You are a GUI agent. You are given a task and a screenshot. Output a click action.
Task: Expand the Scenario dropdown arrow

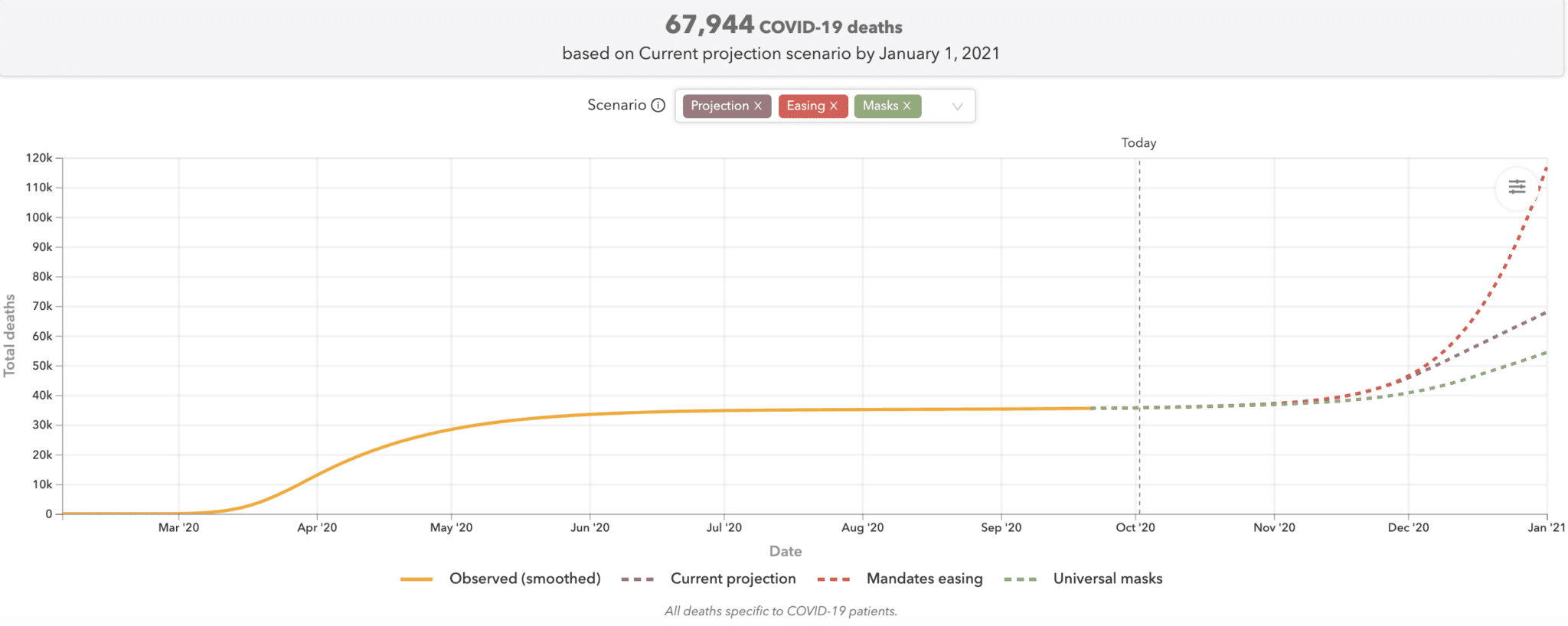tap(957, 106)
